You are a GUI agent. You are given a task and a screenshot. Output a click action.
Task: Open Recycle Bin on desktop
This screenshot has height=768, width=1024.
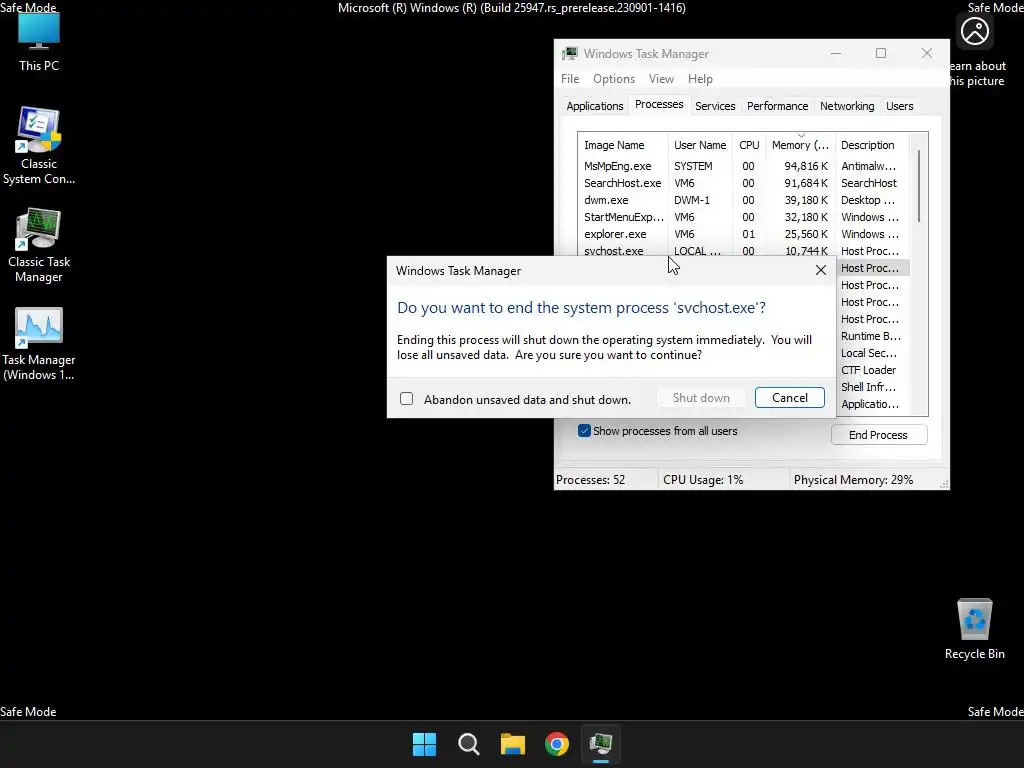974,629
